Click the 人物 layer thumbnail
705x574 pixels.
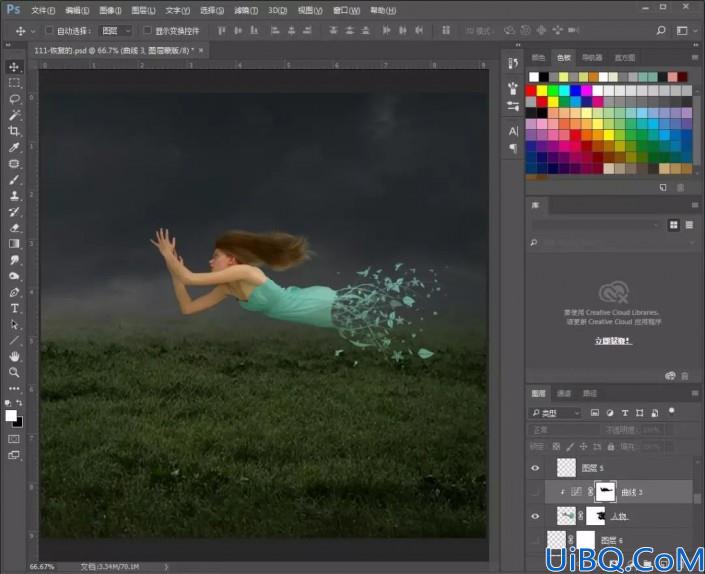(566, 516)
